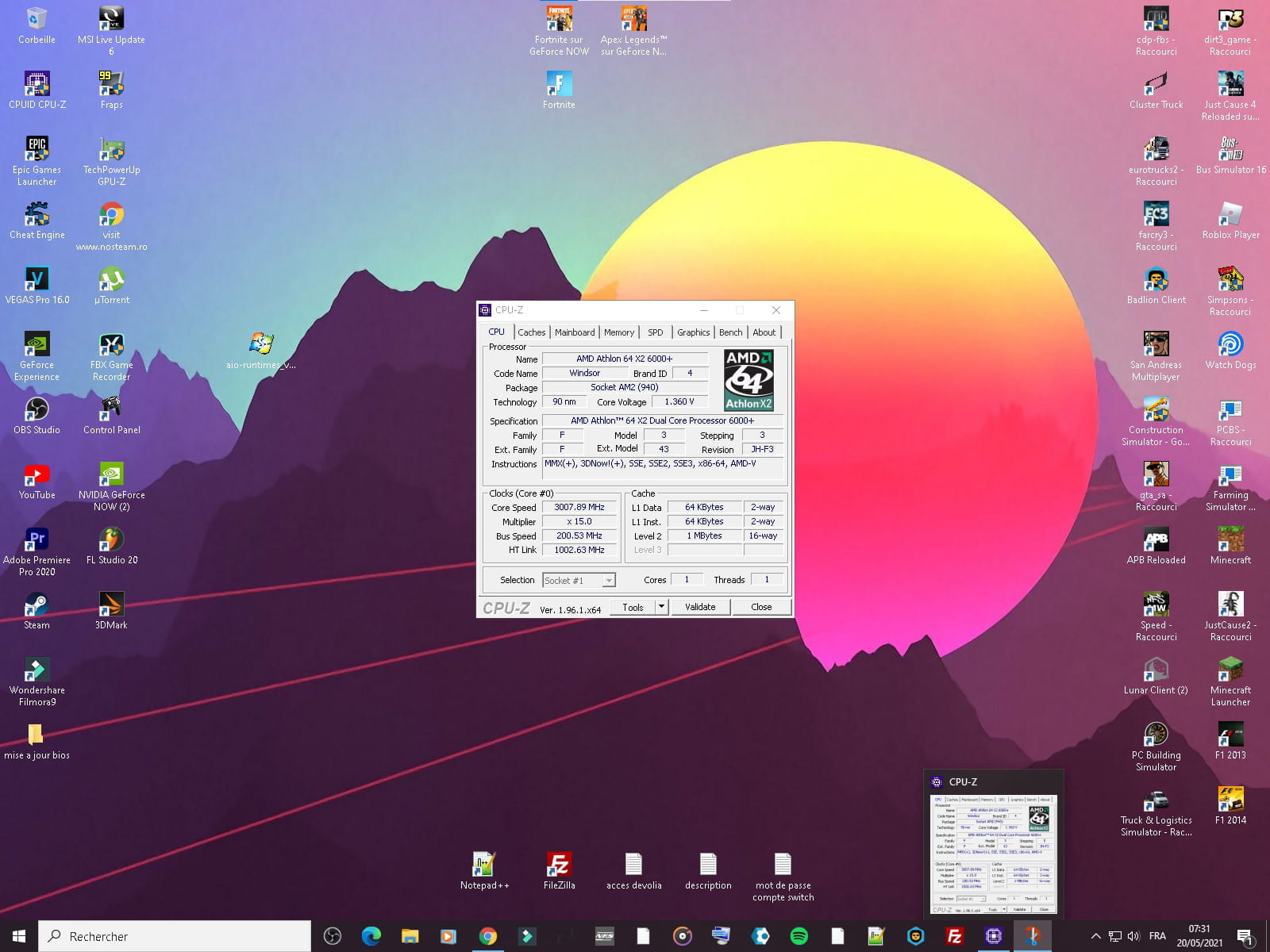The height and width of the screenshot is (952, 1270).
Task: Open Fortnite desktop shortcut
Action: pos(559,88)
